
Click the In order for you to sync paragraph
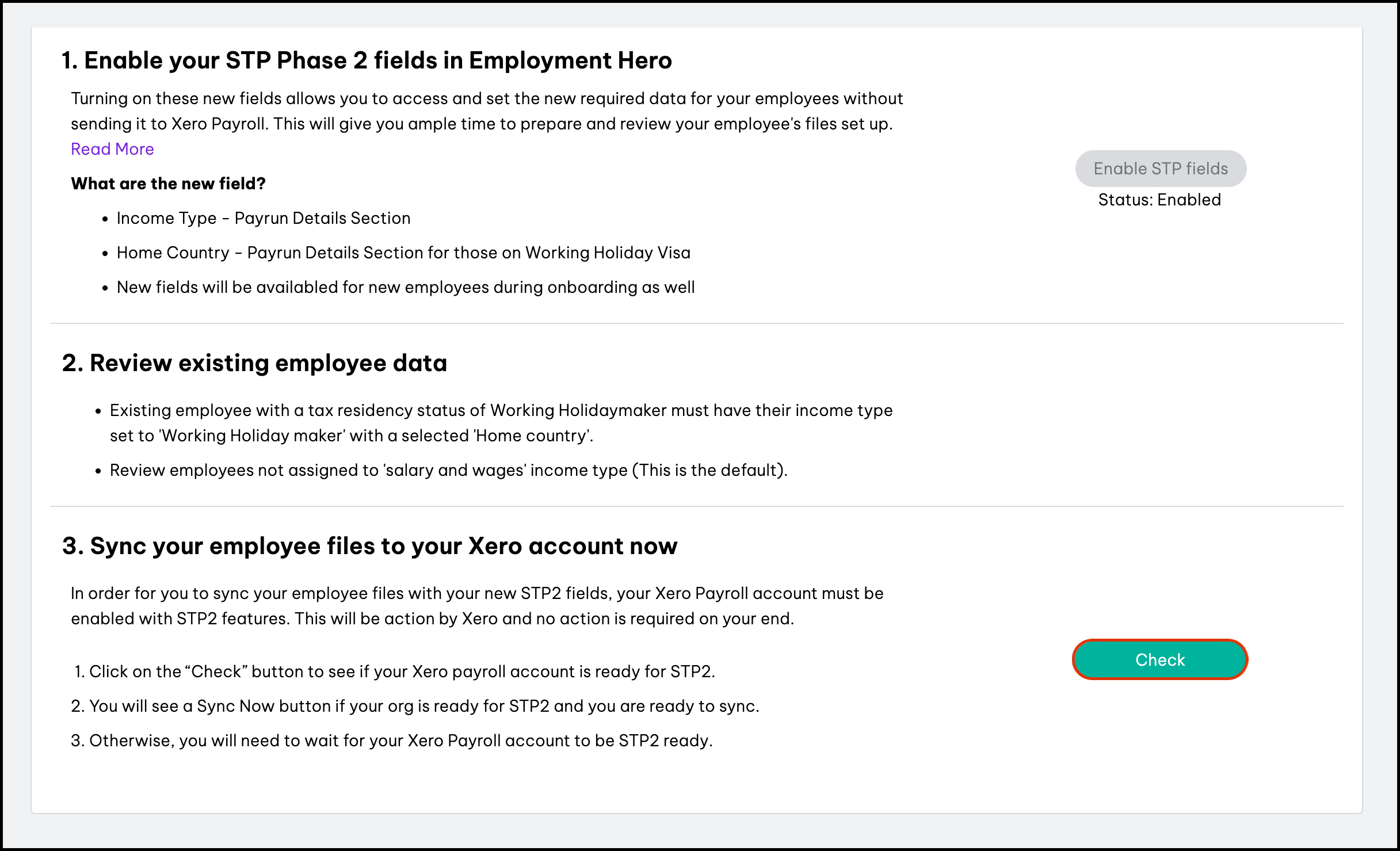point(476,593)
